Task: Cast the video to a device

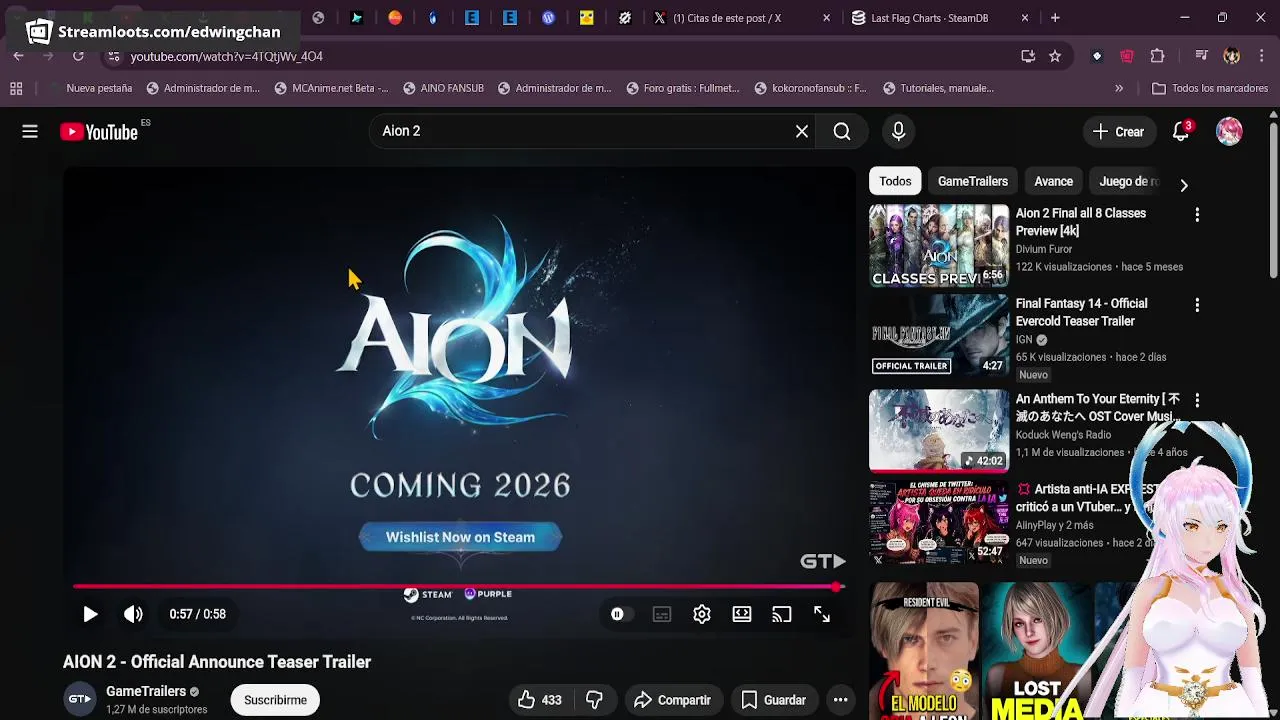Action: (x=782, y=614)
